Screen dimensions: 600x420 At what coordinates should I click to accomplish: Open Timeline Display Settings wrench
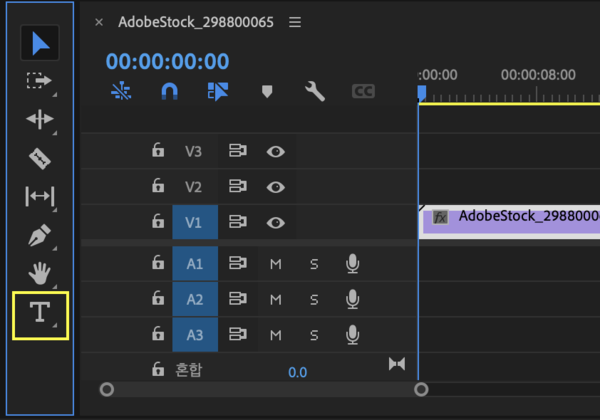pos(314,92)
